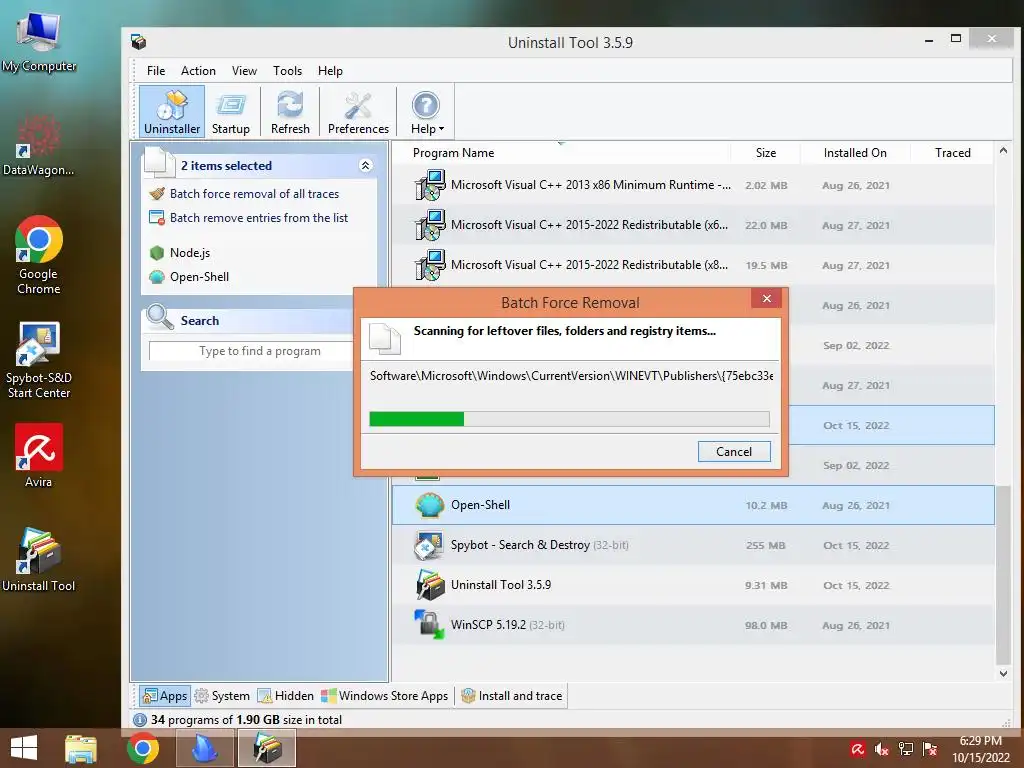Click 'Batch force removal of all traces'
This screenshot has width=1024, height=768.
254,194
